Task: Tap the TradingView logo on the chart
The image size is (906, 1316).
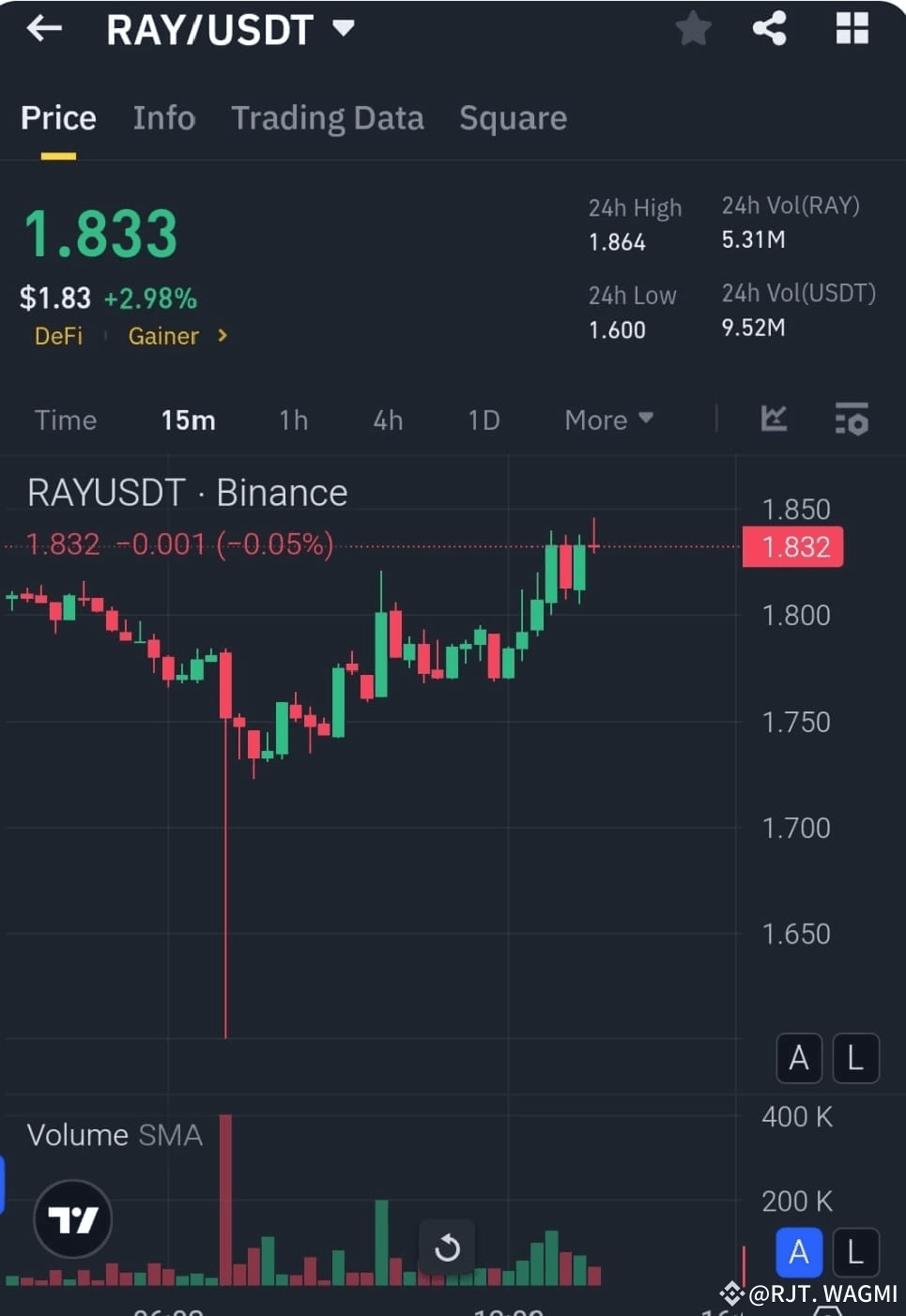Action: pos(72,1218)
